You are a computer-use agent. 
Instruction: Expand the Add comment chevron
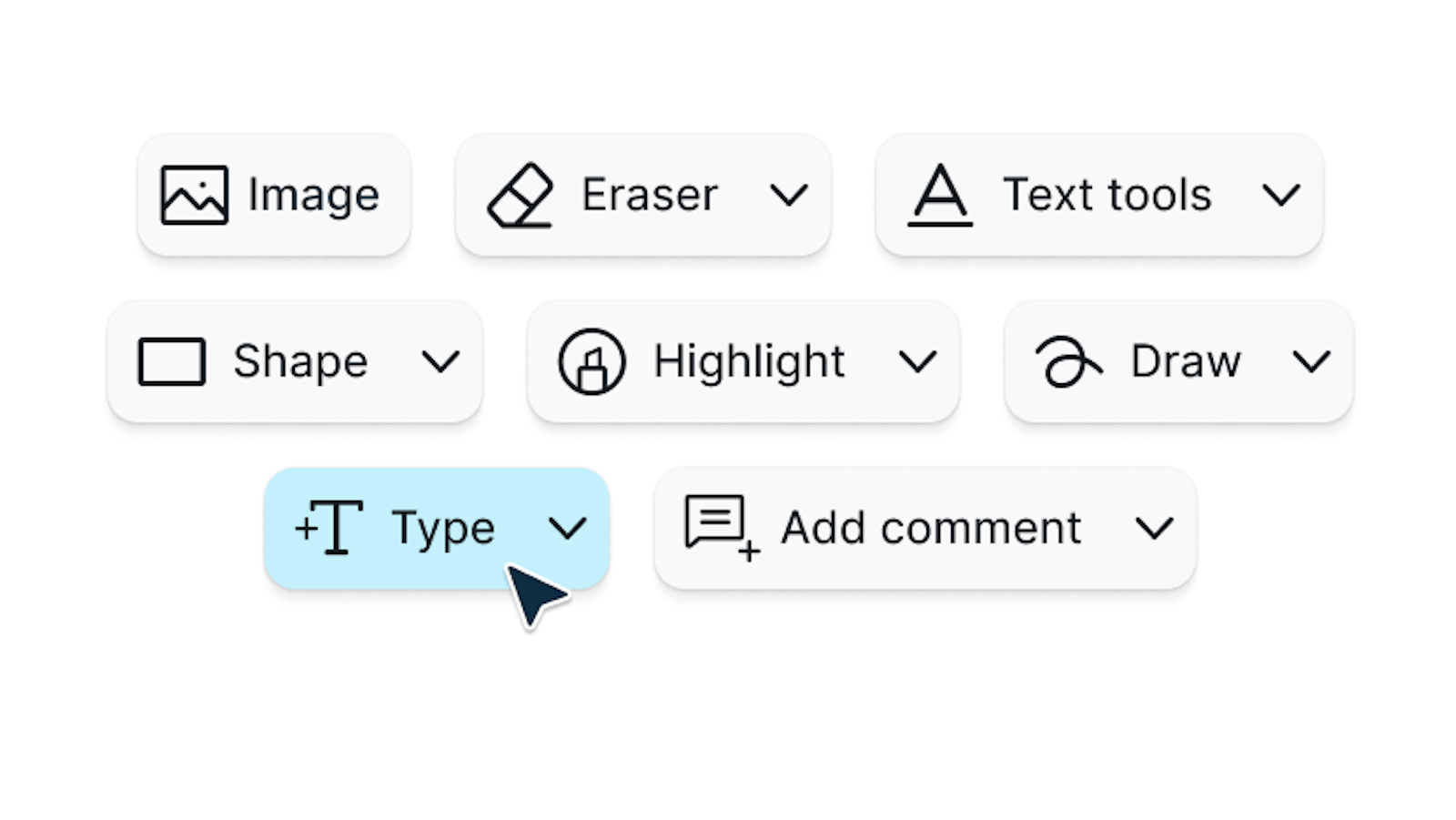tap(1154, 528)
